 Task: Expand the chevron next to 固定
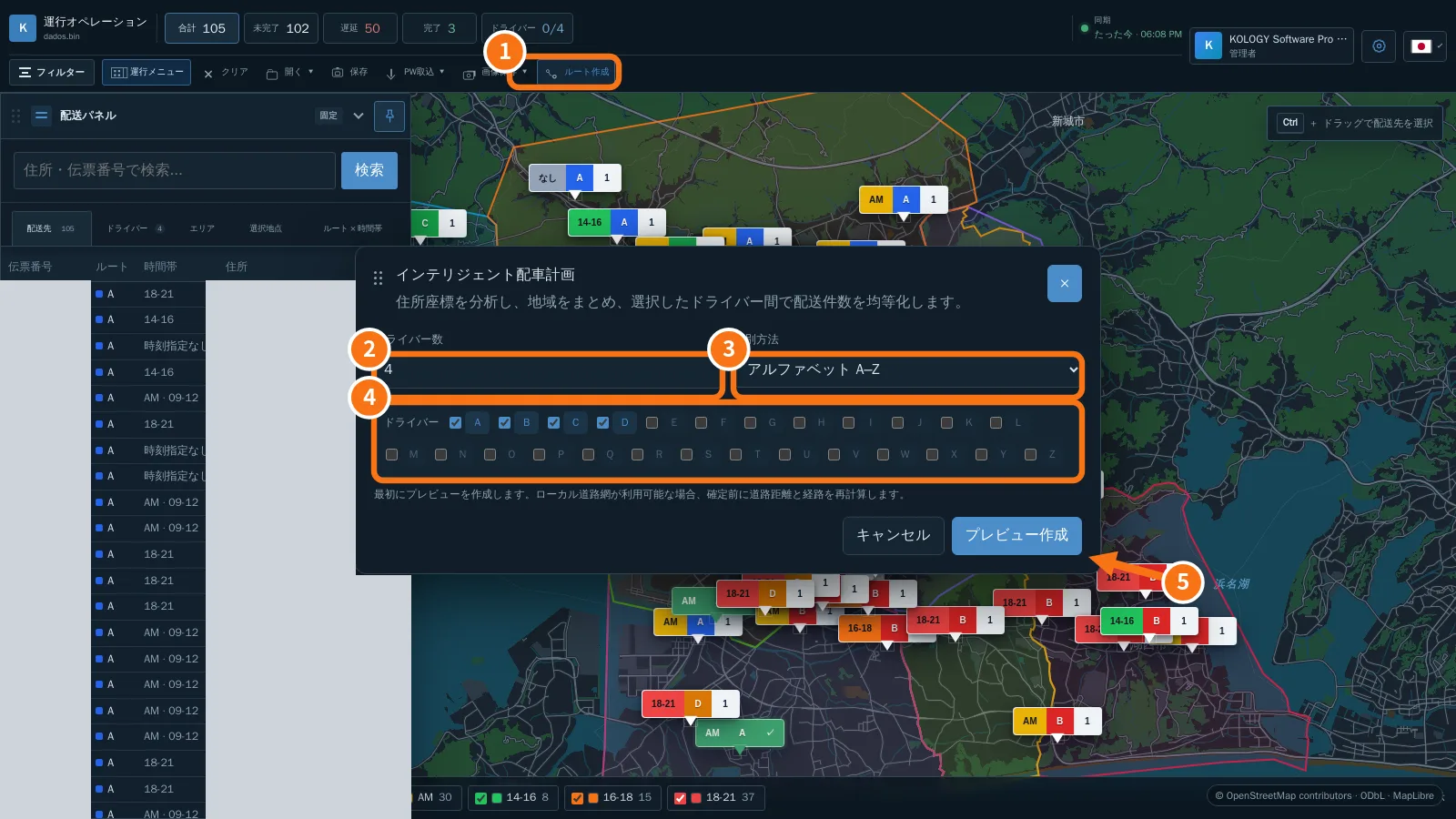tap(359, 116)
